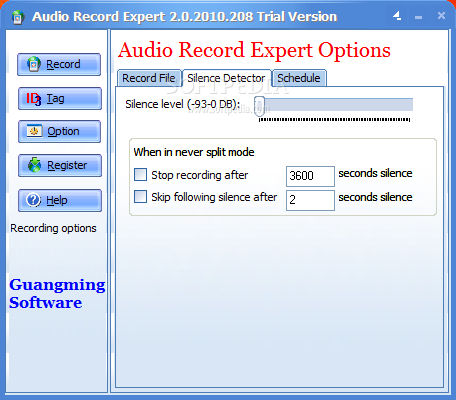Click the Silence level slider thumb

[x=259, y=106]
